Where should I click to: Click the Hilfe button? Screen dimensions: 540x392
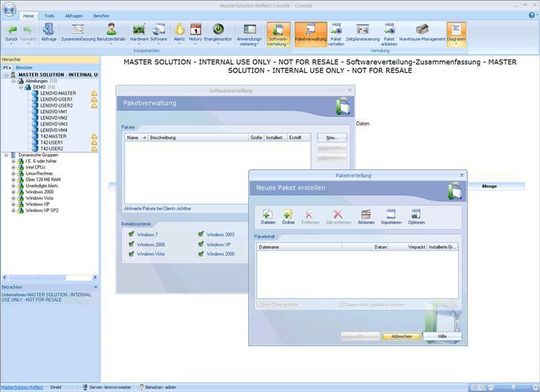(442, 337)
